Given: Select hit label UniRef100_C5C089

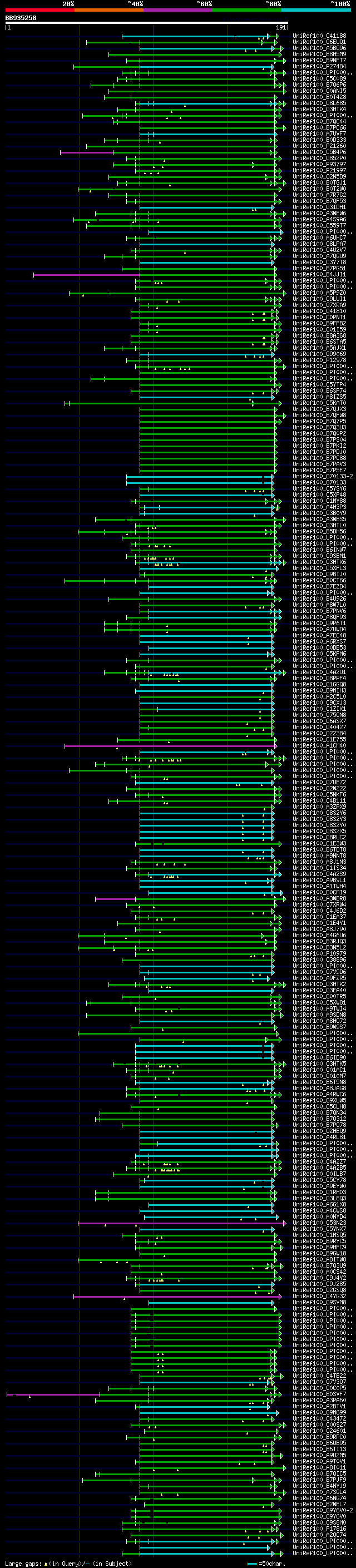Looking at the screenshot, I should pos(319,78).
